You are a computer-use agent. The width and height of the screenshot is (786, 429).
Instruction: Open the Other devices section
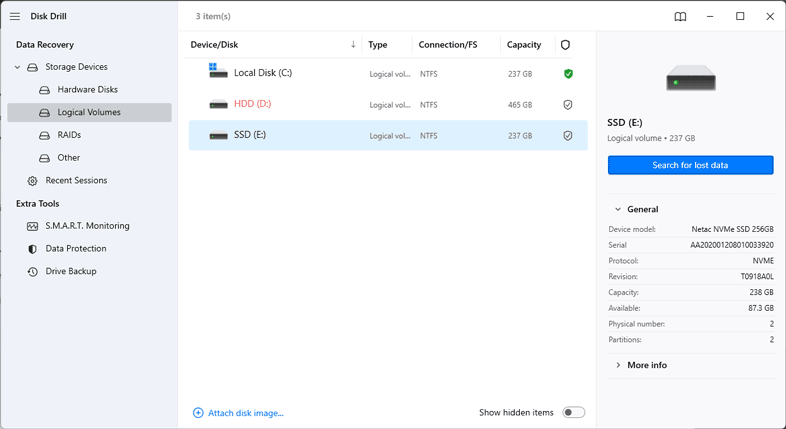[x=69, y=157]
